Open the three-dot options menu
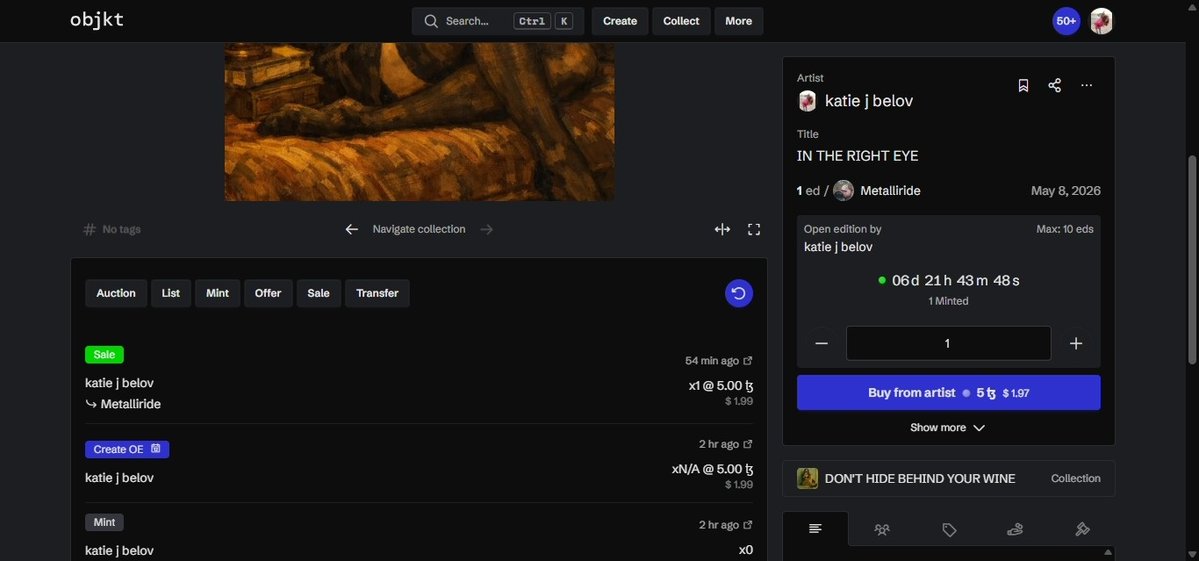This screenshot has width=1199, height=561. click(1087, 86)
